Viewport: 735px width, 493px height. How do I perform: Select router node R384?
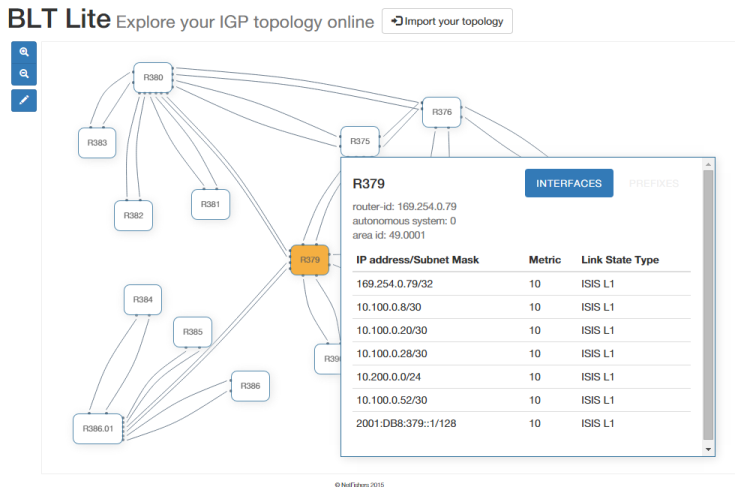coord(143,299)
